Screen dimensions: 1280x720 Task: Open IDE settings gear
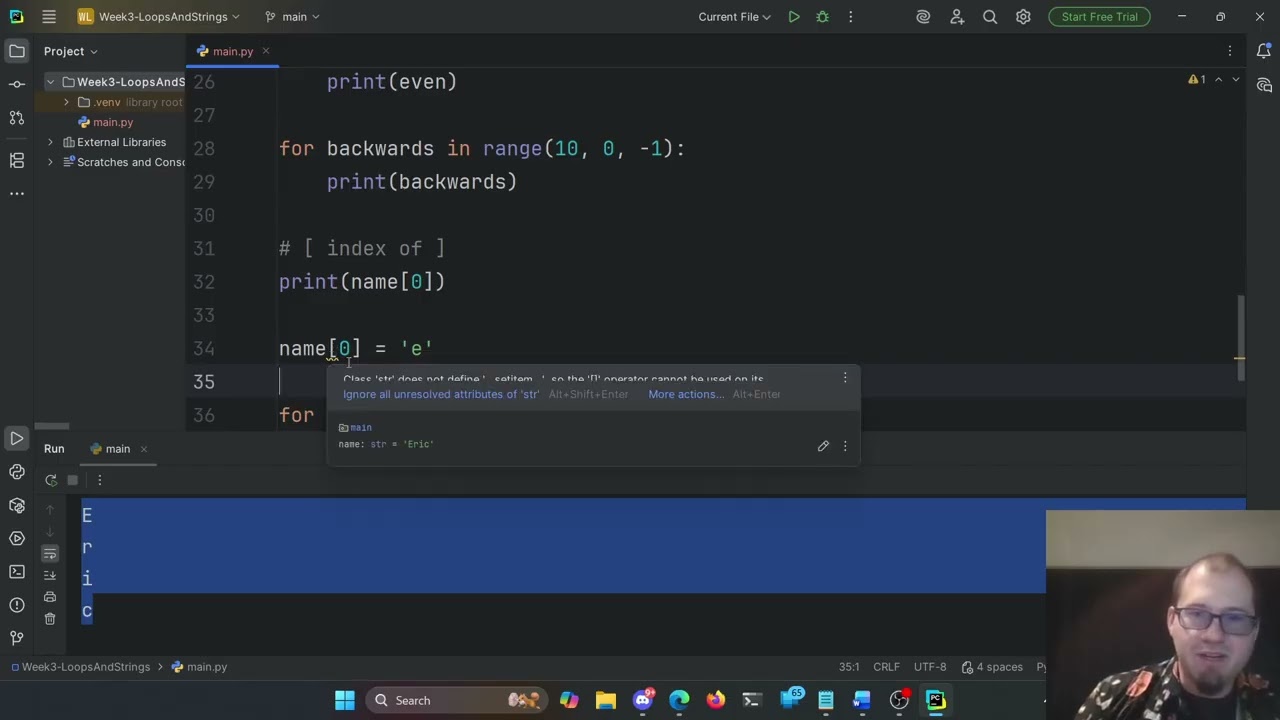[x=1023, y=17]
